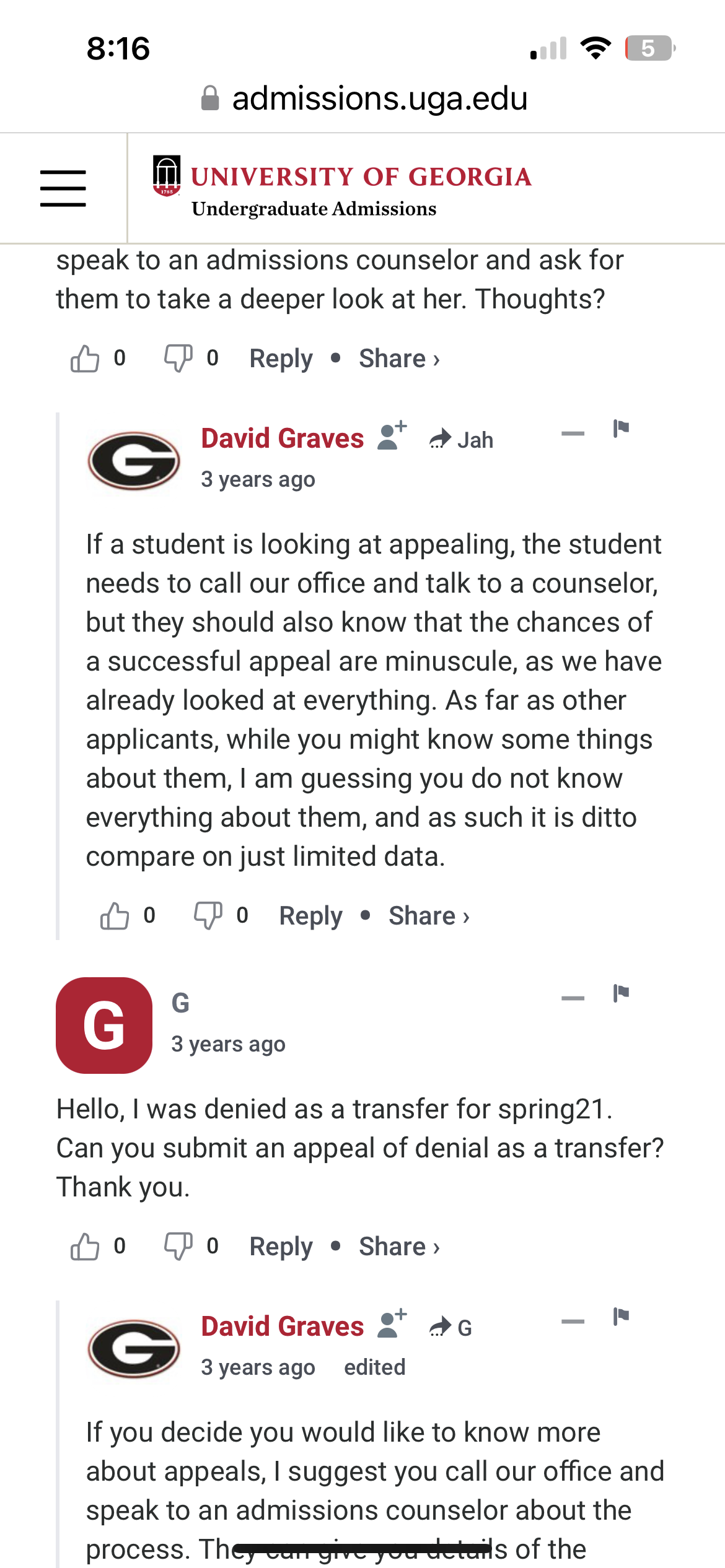Follow David Graves on the minuscule-appeal comment

(x=392, y=436)
